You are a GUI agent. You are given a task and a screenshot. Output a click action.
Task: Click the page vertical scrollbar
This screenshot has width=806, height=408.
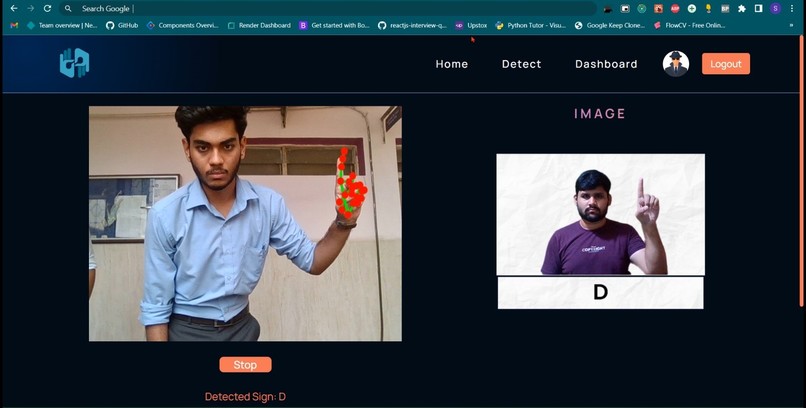pyautogui.click(x=801, y=170)
